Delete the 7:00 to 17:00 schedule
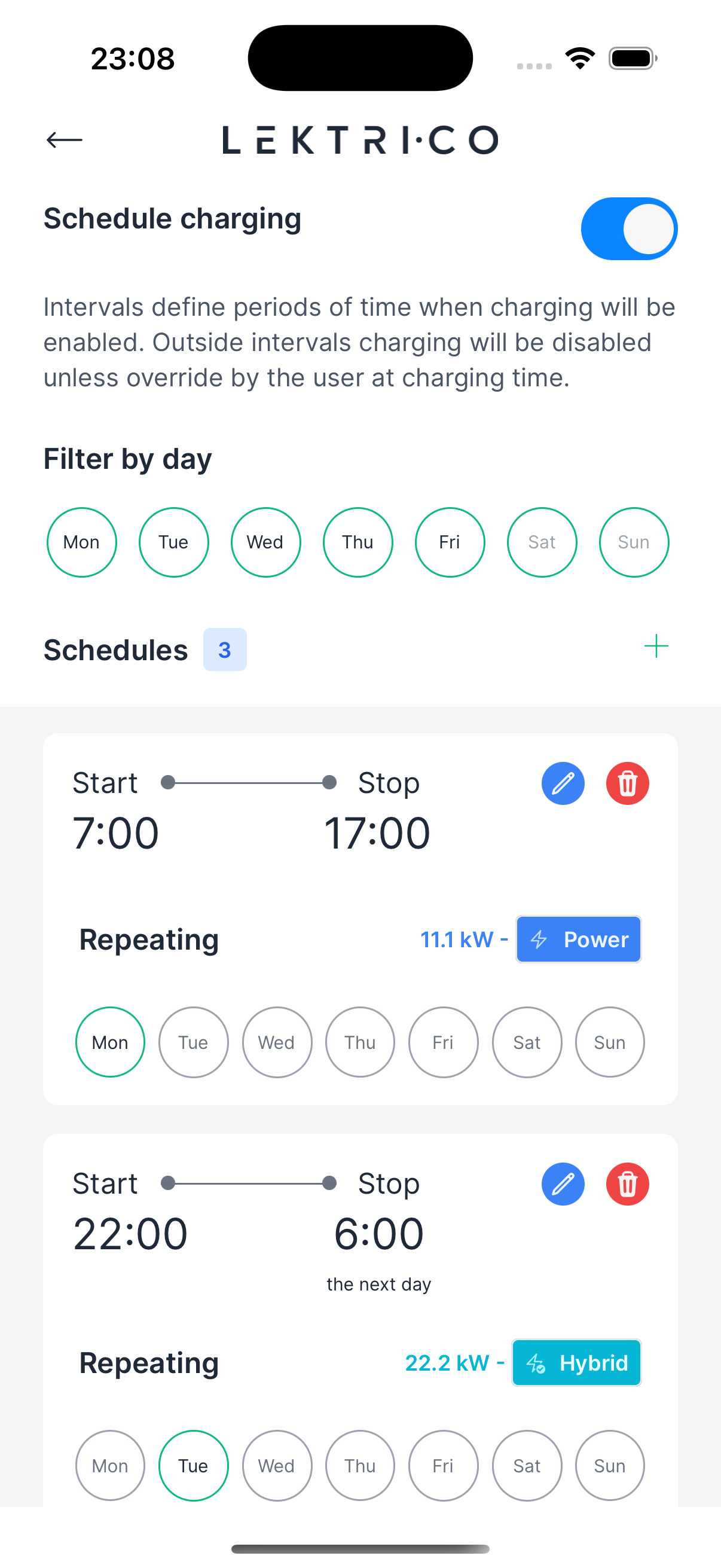The image size is (721, 1568). 627,783
